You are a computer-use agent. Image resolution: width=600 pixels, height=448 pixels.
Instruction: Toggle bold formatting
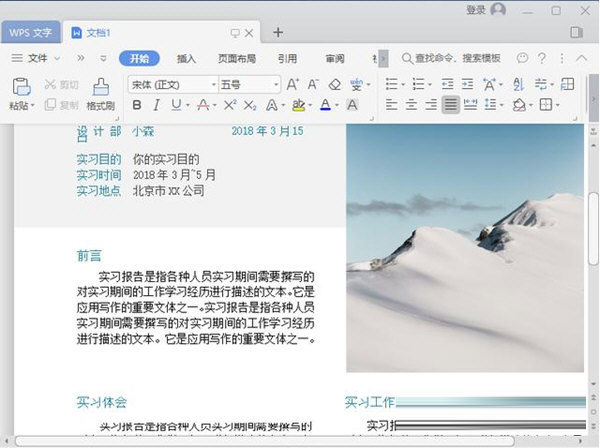tap(136, 105)
